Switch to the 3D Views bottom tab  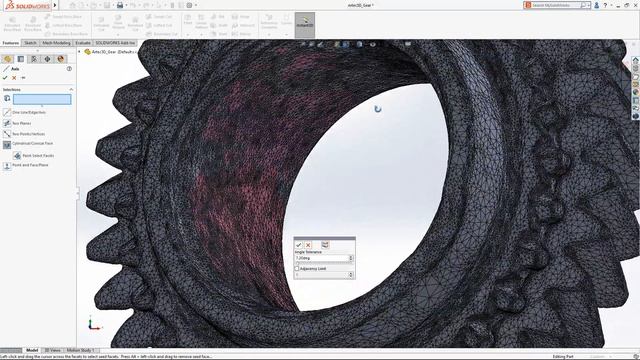(x=52, y=350)
